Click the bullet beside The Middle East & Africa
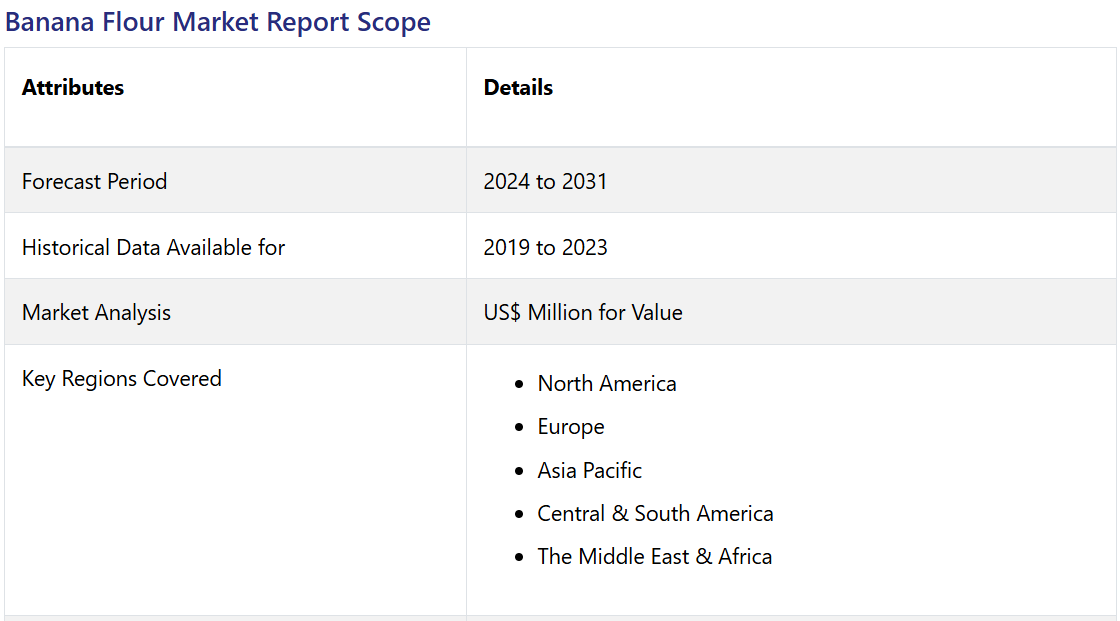This screenshot has height=621, width=1120. 518,558
